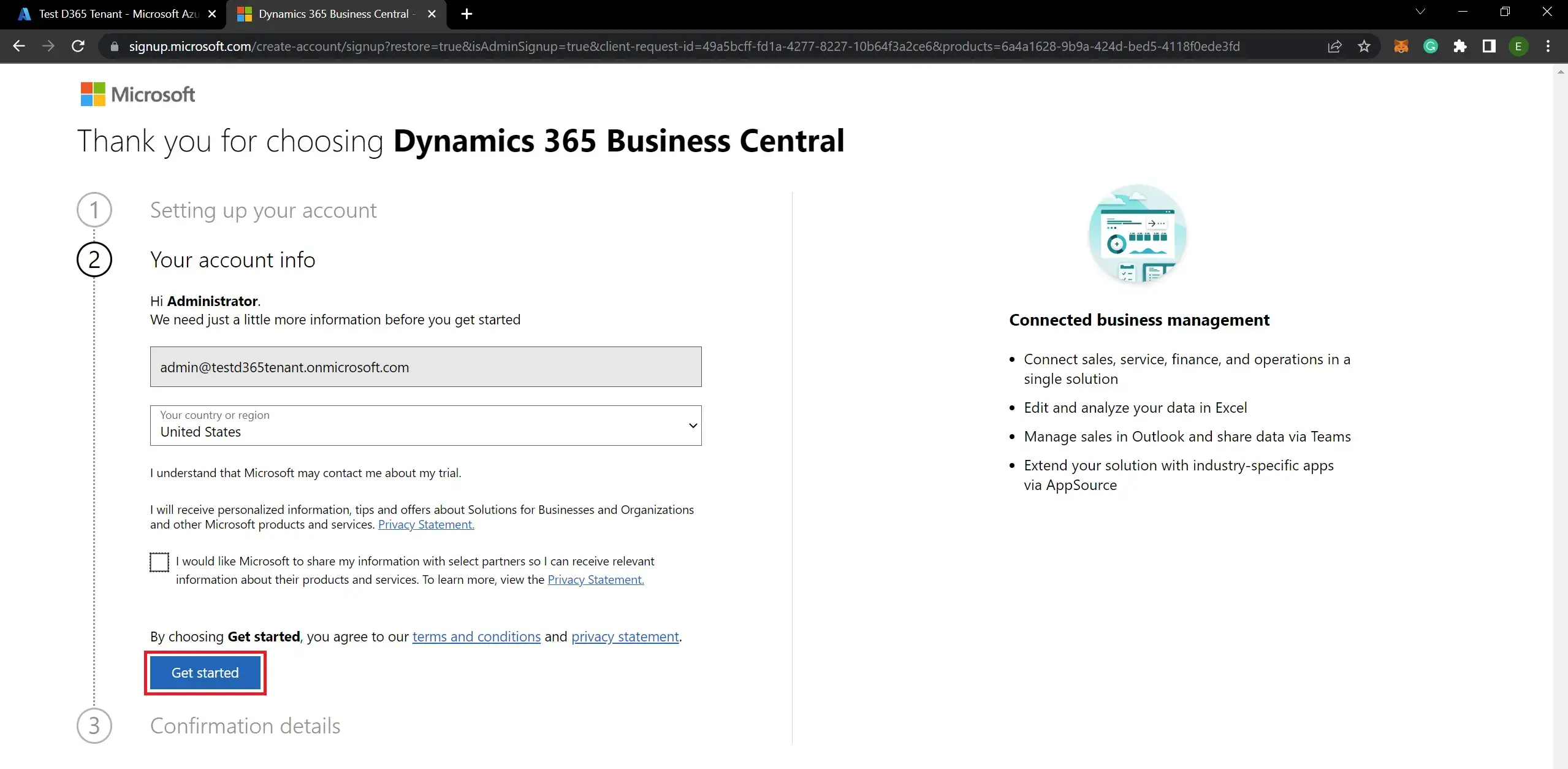Click 'Setting up your account' heading
The height and width of the screenshot is (769, 1568).
pos(264,210)
